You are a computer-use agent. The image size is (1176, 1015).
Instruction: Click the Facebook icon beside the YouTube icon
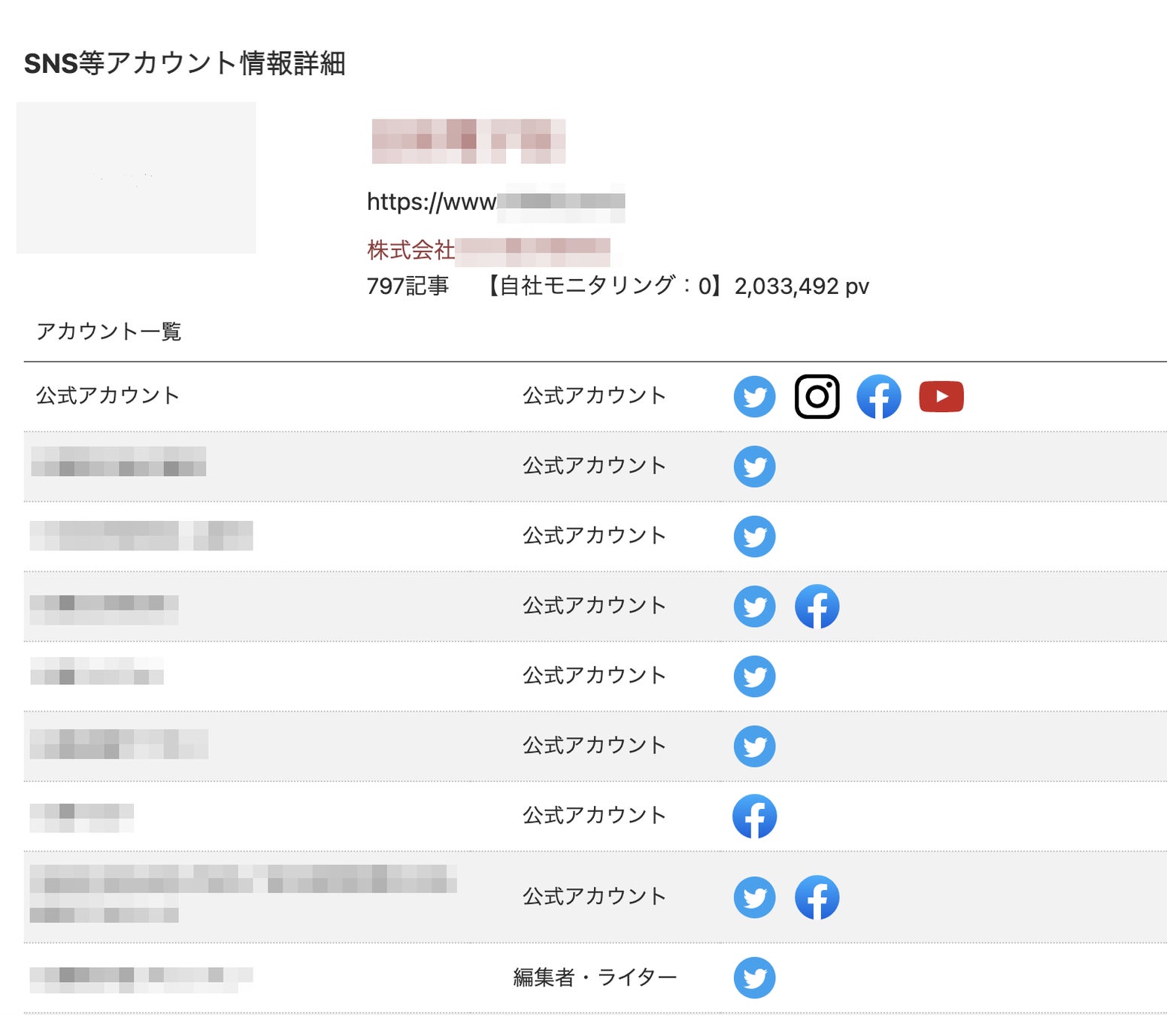[878, 396]
